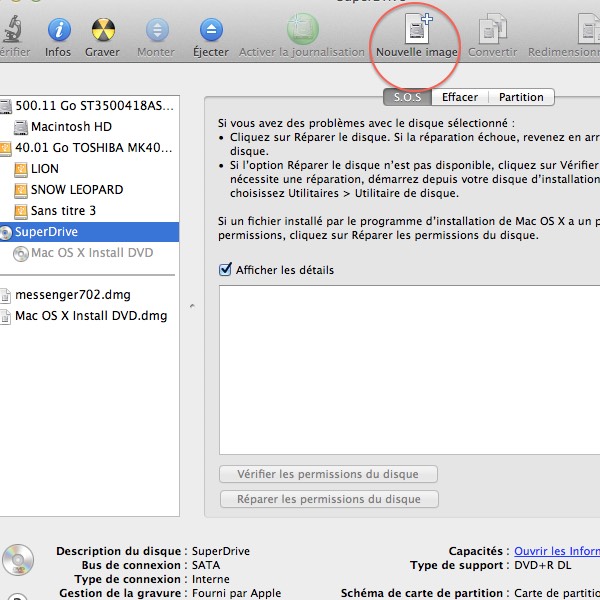Click the Fourni par Apple value
This screenshot has width=600, height=600.
[x=236, y=593]
